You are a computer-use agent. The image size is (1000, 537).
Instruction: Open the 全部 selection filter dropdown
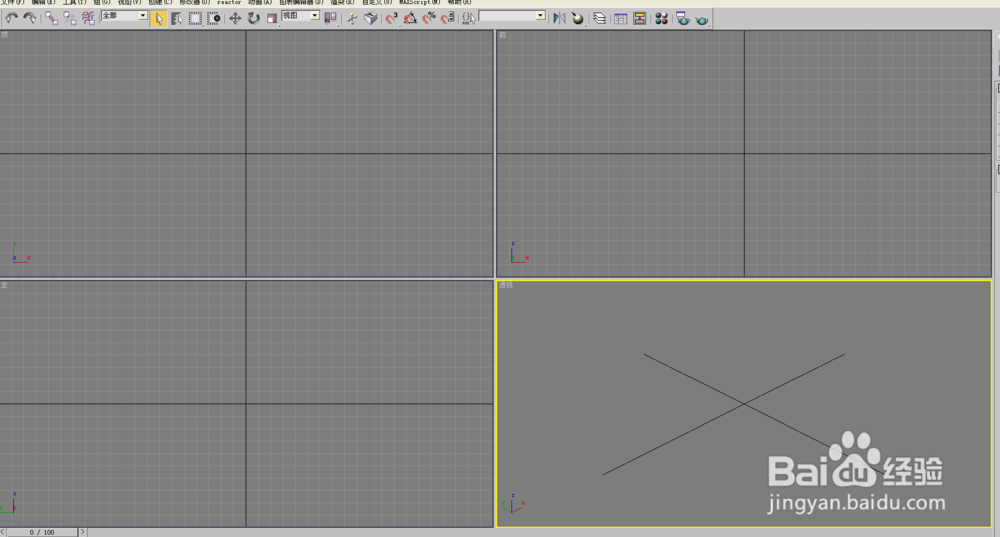pyautogui.click(x=124, y=16)
